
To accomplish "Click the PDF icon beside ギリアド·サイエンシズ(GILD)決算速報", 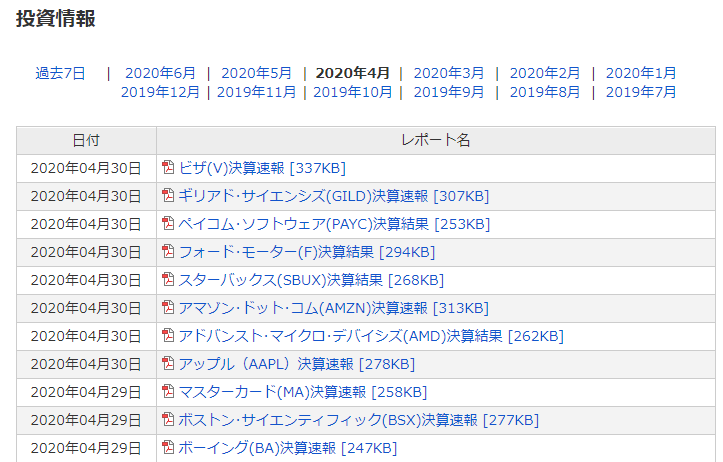I will pos(168,195).
